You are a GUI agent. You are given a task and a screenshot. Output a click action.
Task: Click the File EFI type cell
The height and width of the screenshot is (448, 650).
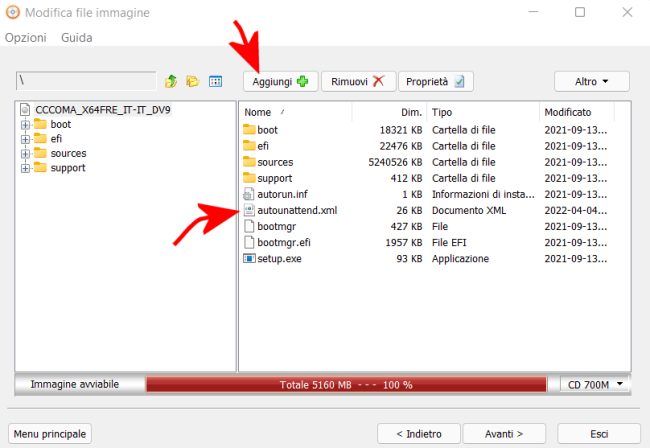click(449, 243)
